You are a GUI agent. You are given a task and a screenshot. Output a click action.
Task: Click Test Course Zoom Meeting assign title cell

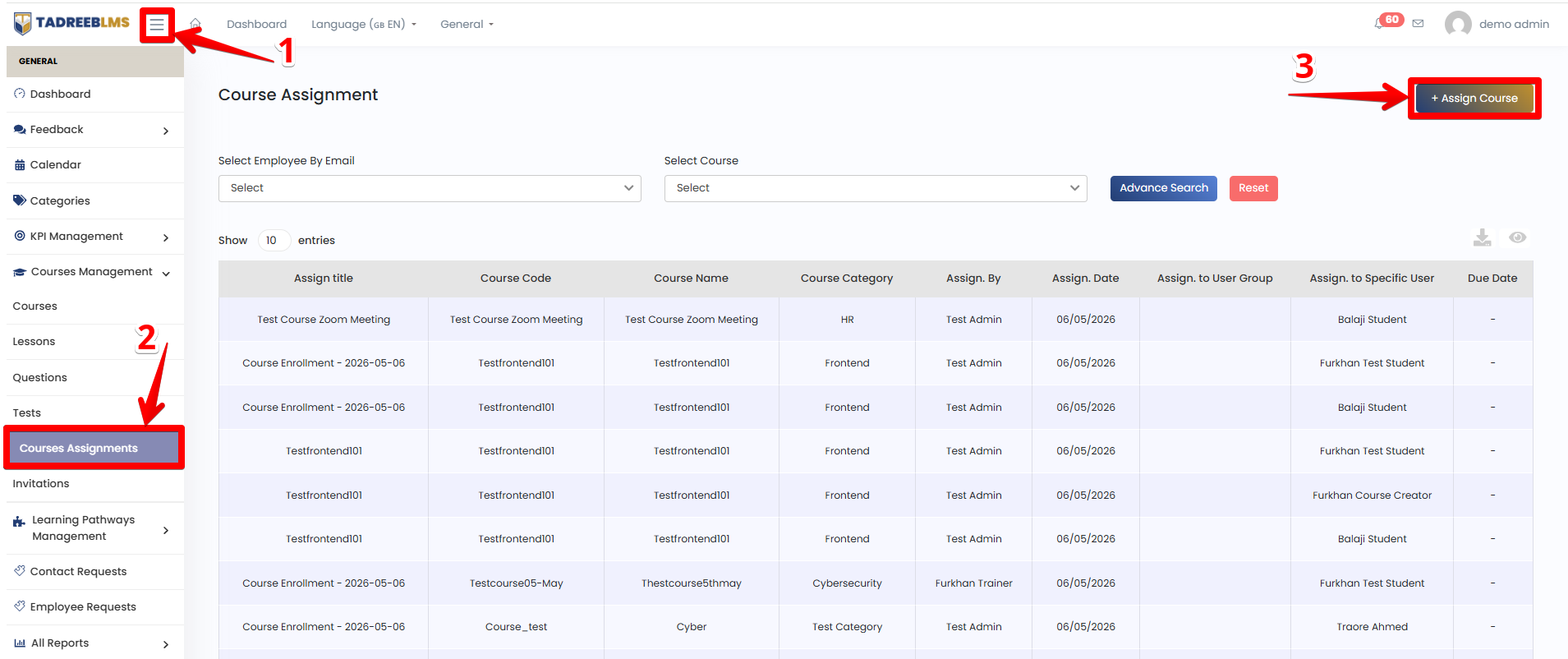click(x=324, y=320)
